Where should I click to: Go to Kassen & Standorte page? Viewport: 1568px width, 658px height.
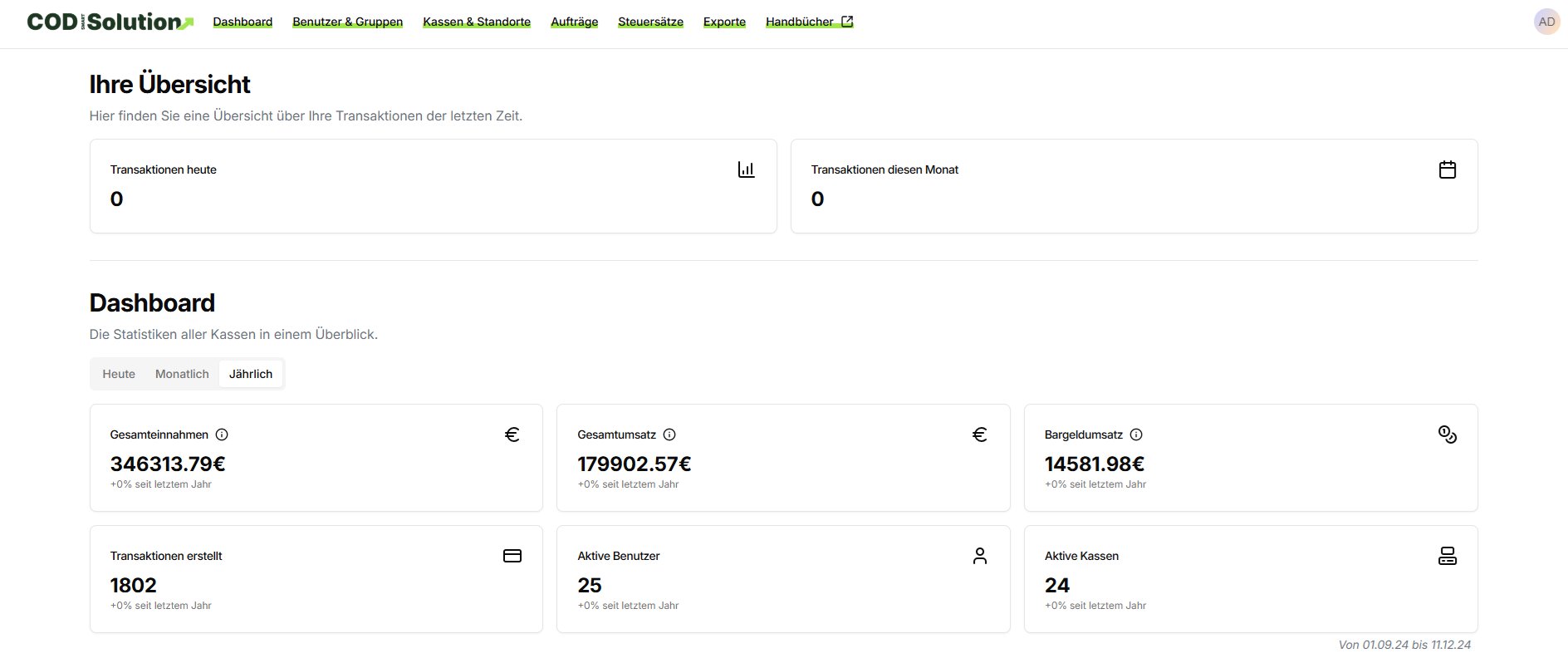click(477, 22)
